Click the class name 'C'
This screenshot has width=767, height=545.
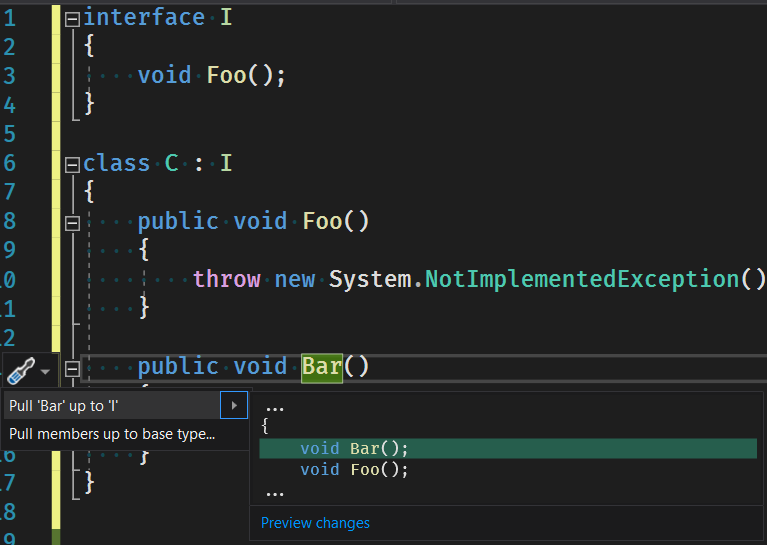click(171, 163)
